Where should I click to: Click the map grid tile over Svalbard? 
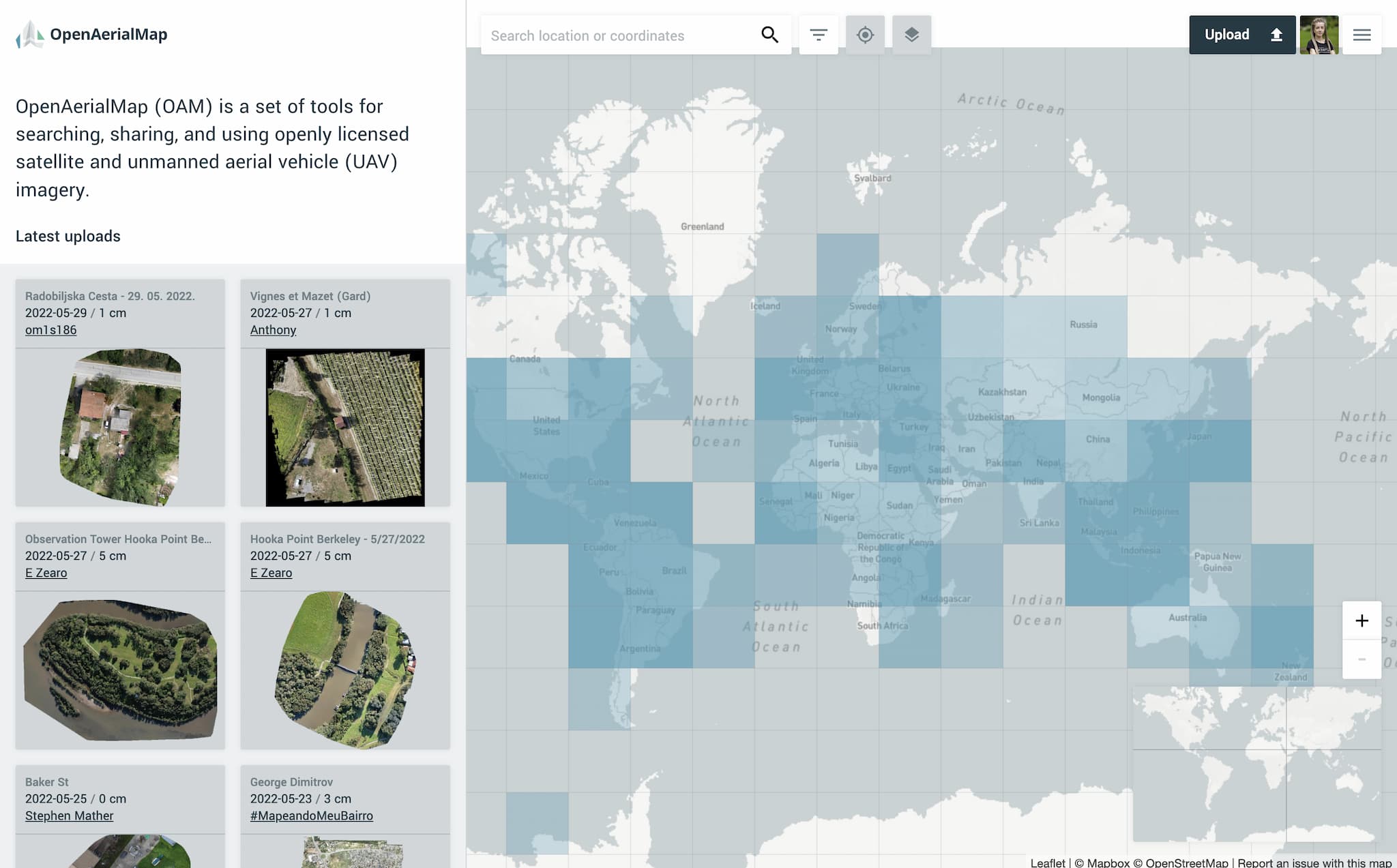[x=847, y=203]
